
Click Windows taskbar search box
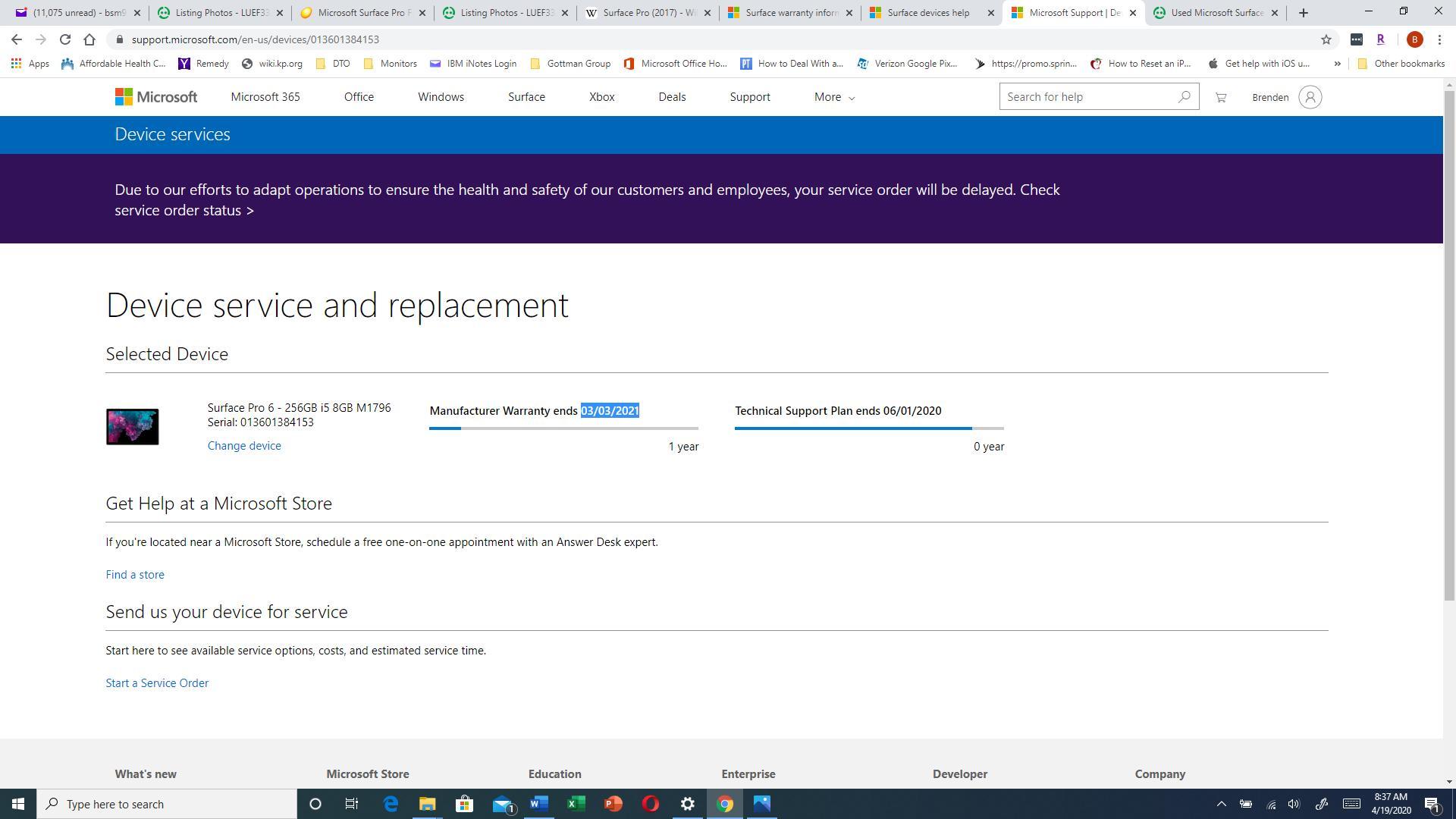click(x=167, y=804)
